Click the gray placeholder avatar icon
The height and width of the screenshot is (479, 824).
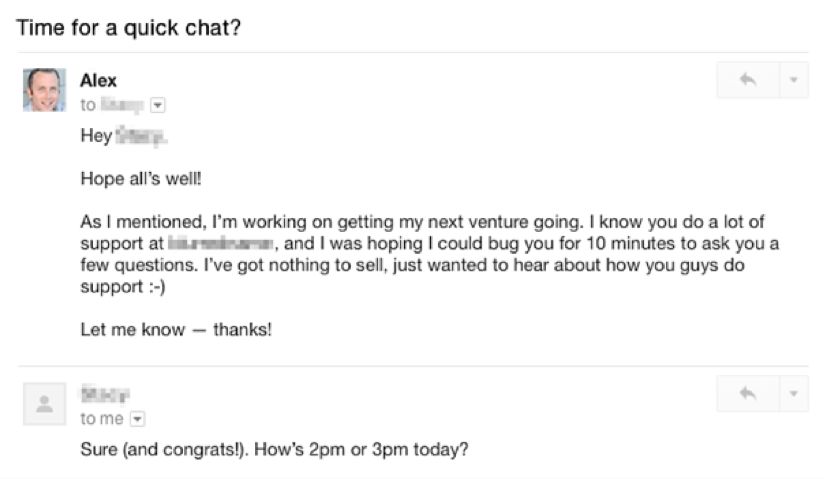44,404
